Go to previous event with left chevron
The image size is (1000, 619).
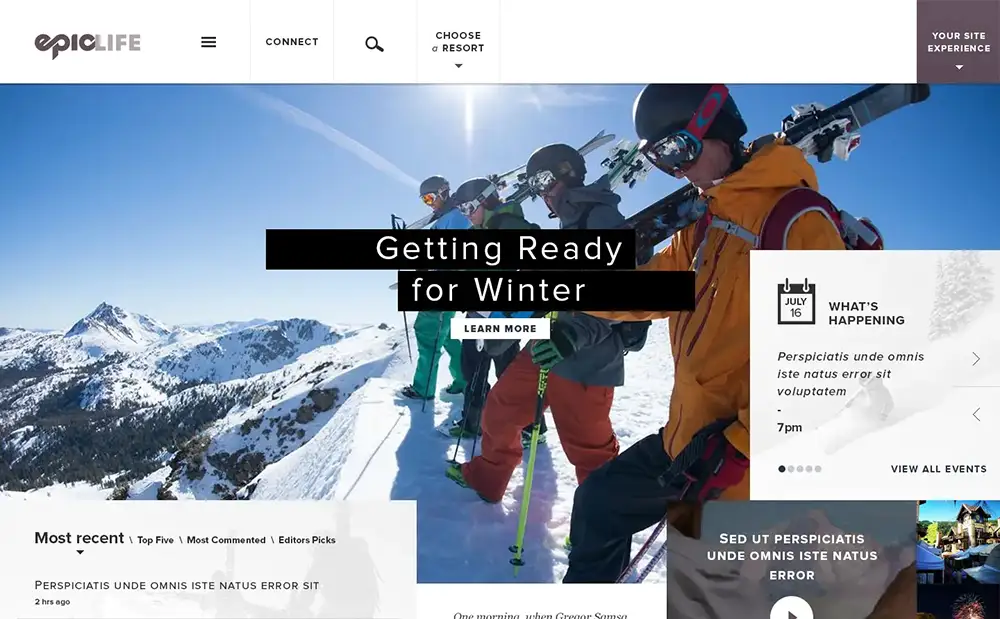(x=976, y=414)
